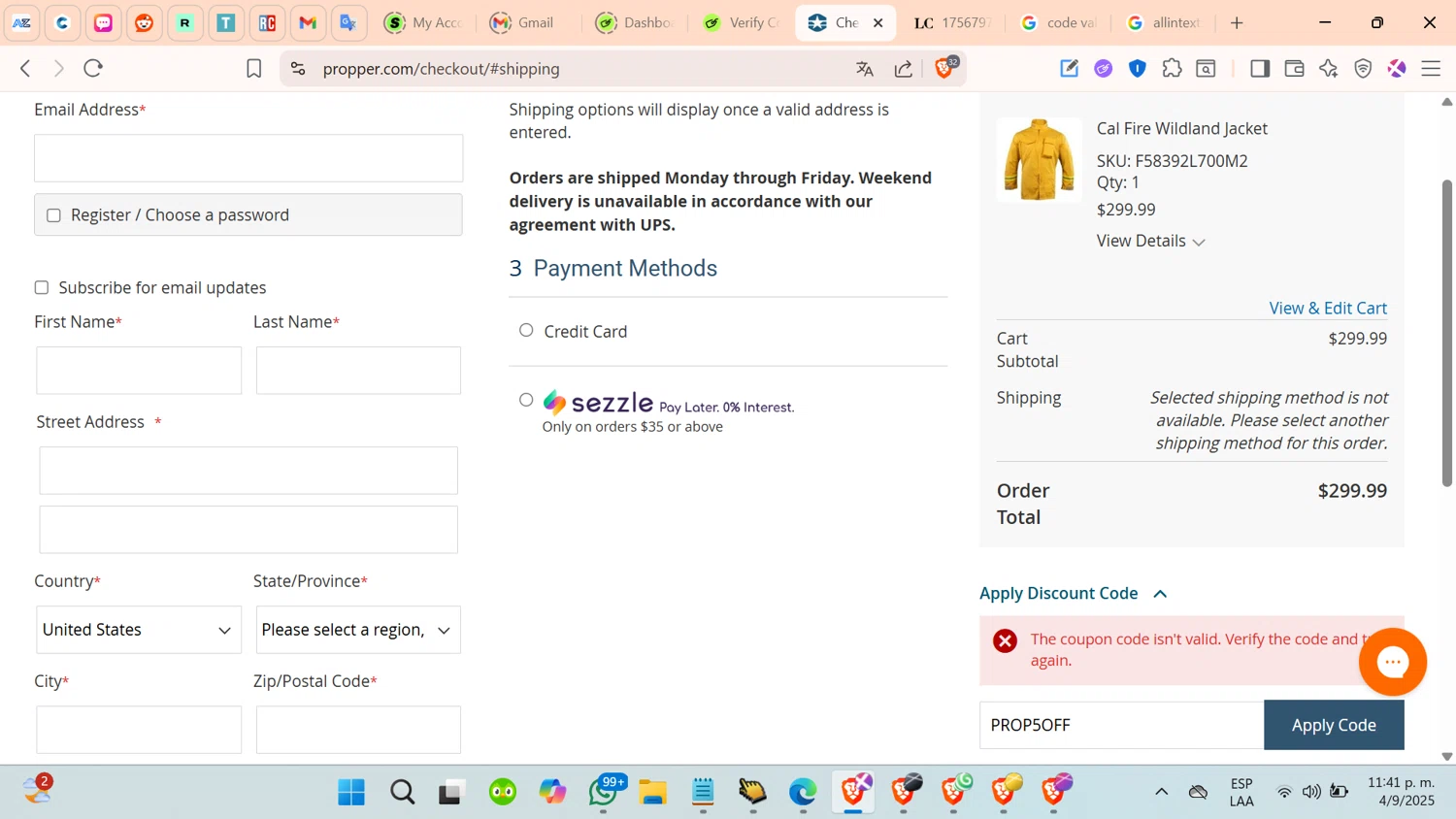The image size is (1456, 819).
Task: Open the Brave VPN shield icon
Action: pyautogui.click(x=1363, y=68)
